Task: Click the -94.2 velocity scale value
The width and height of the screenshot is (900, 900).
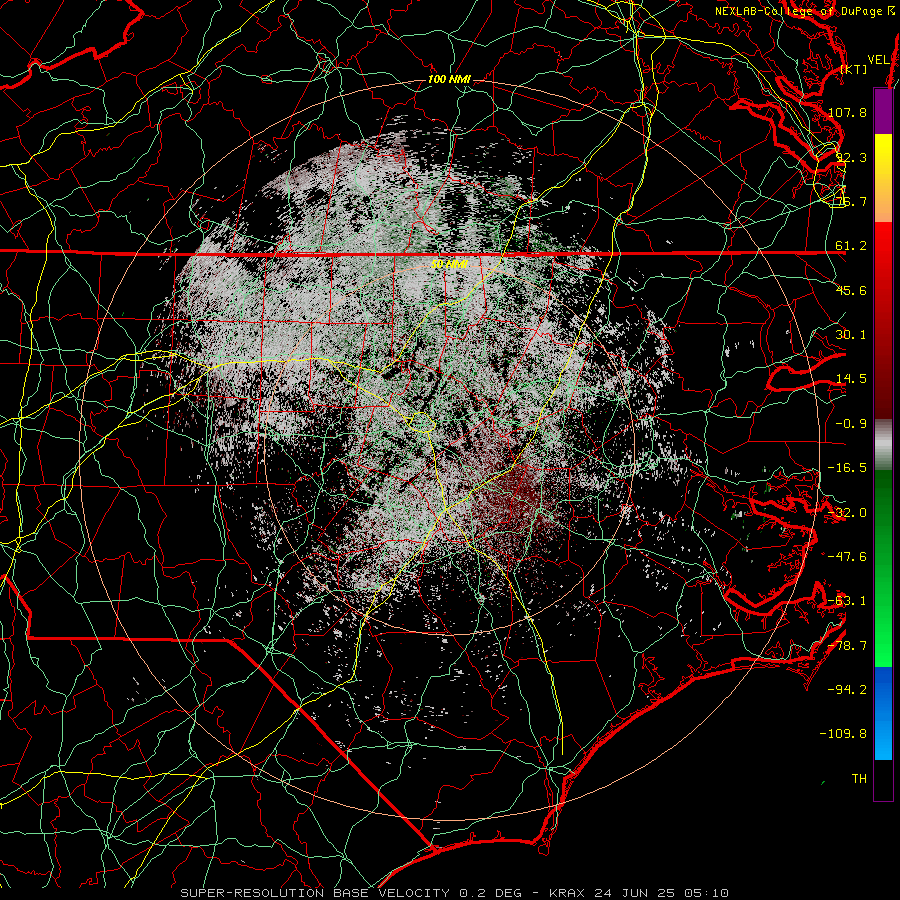Action: pos(847,690)
